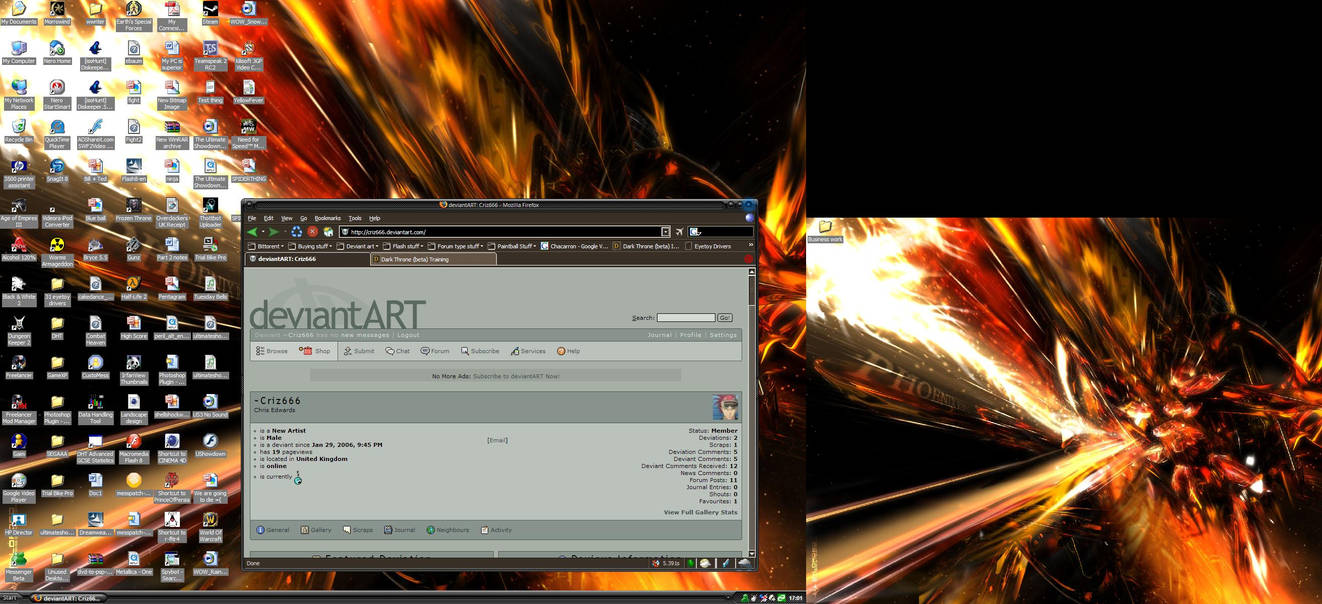Image resolution: width=1322 pixels, height=604 pixels.
Task: Open the Neighbours tab on the profile
Action: 448,530
